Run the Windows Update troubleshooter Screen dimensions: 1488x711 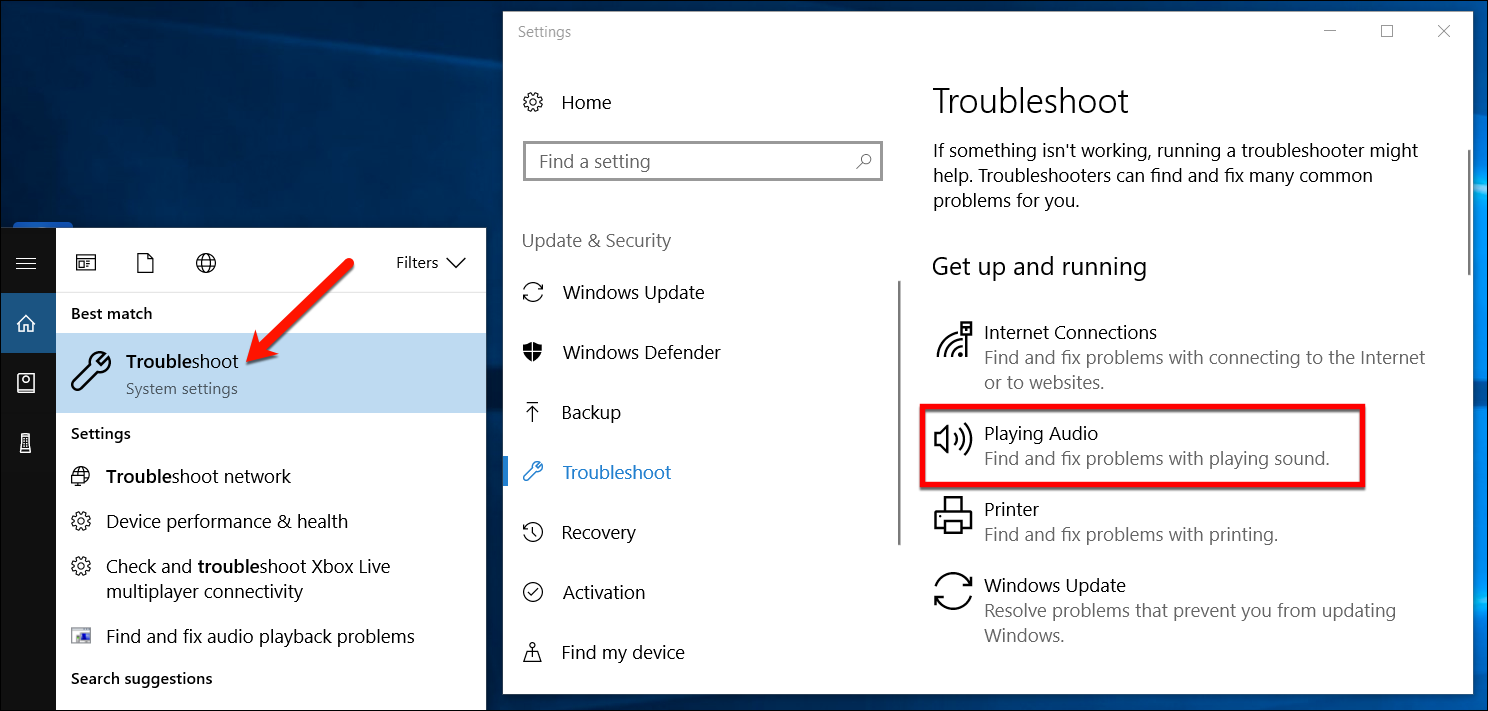[1054, 586]
